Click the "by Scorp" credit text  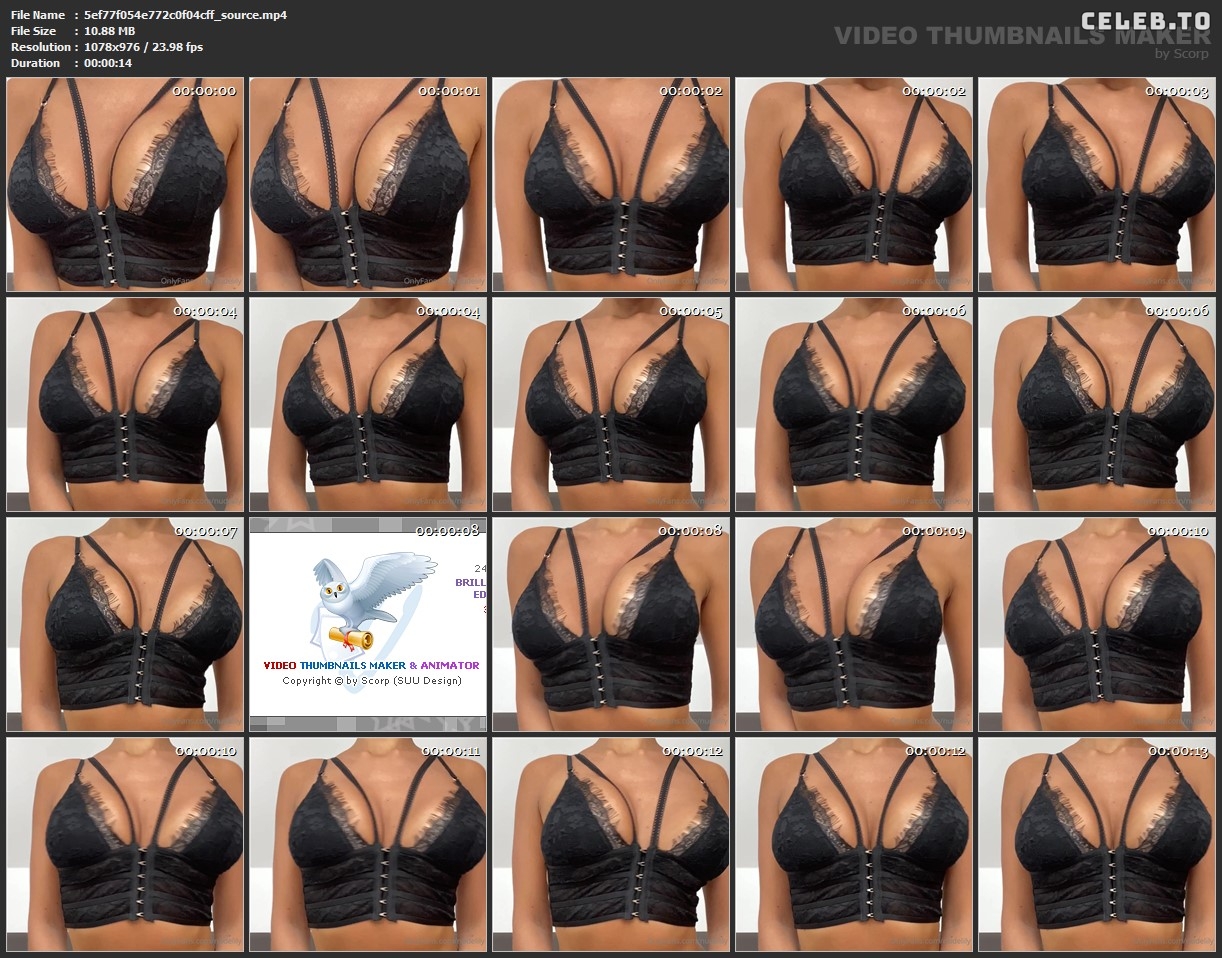1181,54
